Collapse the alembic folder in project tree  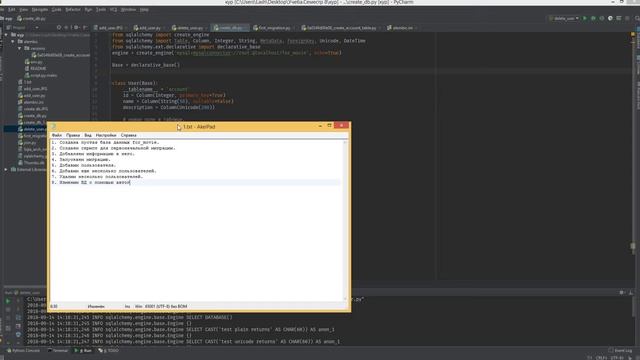tap(13, 42)
